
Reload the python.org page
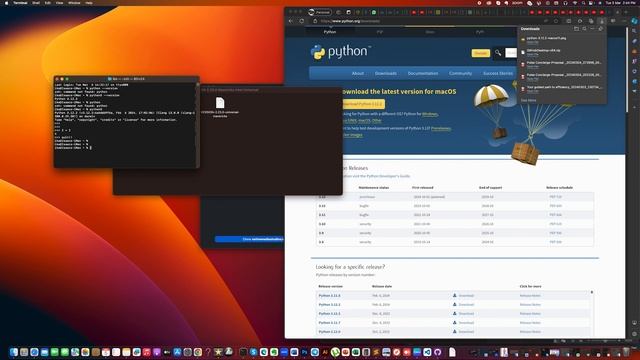coord(302,21)
